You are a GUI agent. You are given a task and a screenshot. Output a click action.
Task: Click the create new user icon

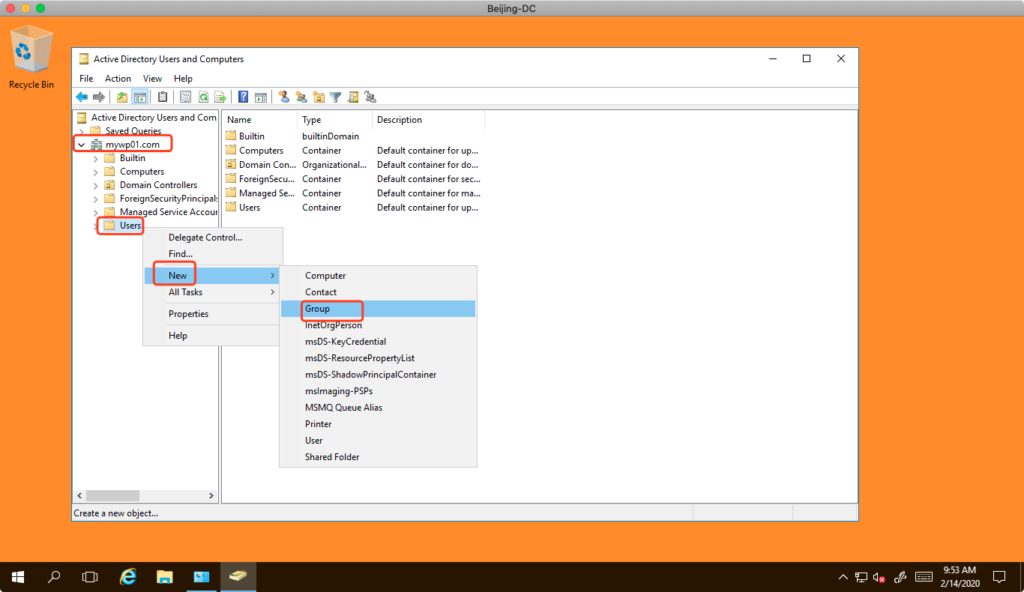click(x=284, y=97)
